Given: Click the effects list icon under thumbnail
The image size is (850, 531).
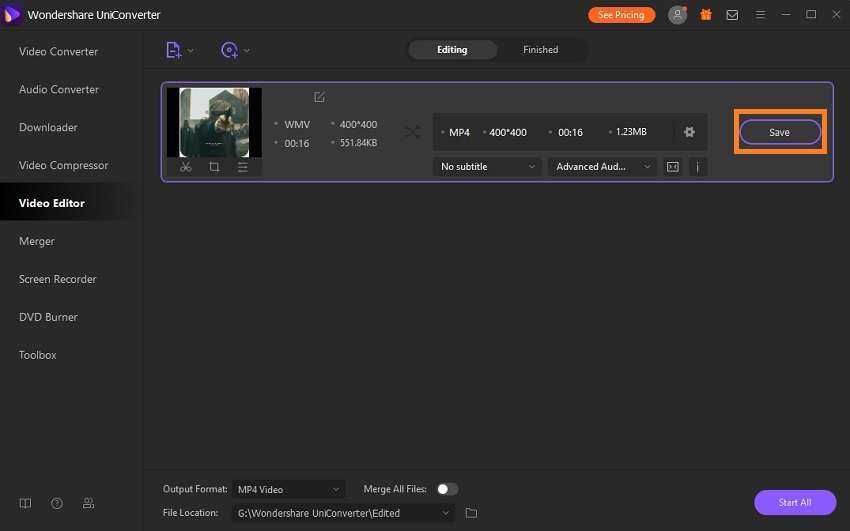Looking at the screenshot, I should (x=243, y=167).
